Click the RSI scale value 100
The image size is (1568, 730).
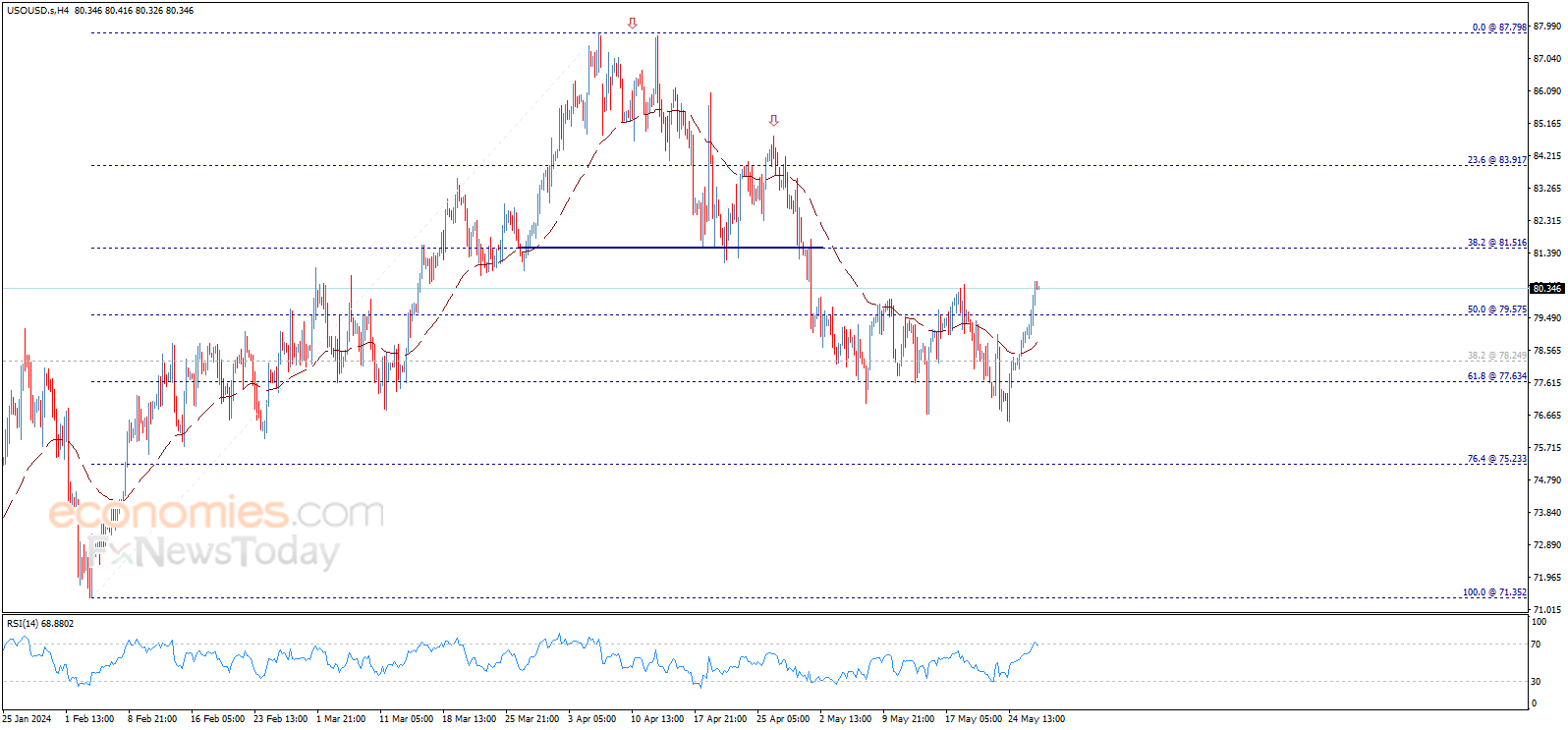coord(1539,622)
